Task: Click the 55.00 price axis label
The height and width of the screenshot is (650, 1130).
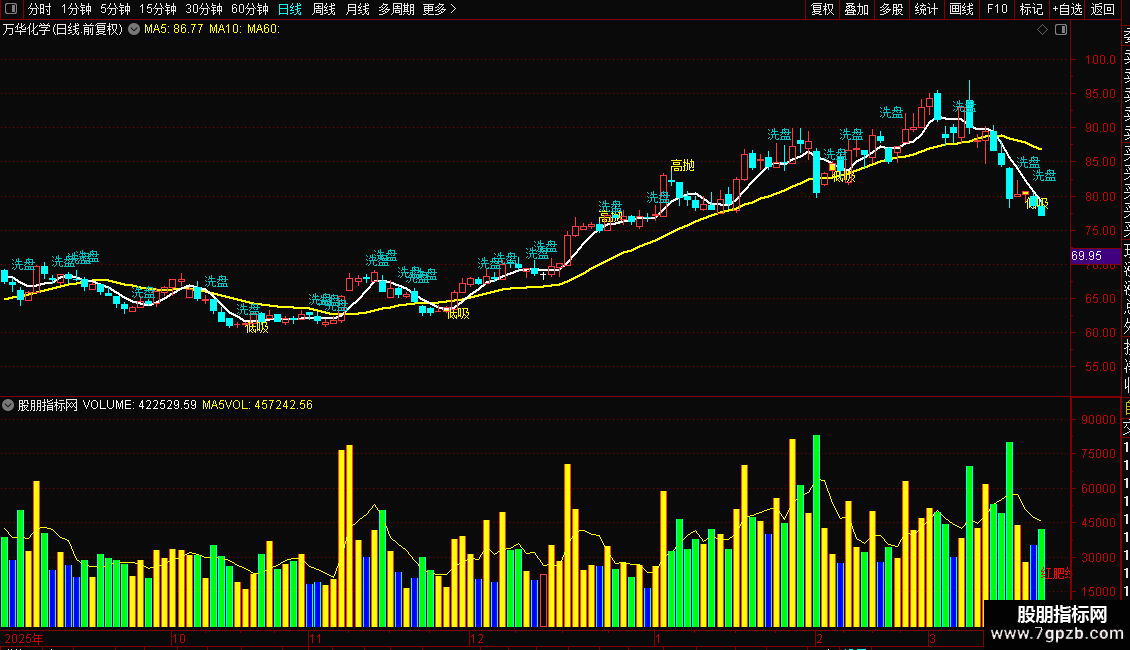Action: click(1100, 367)
